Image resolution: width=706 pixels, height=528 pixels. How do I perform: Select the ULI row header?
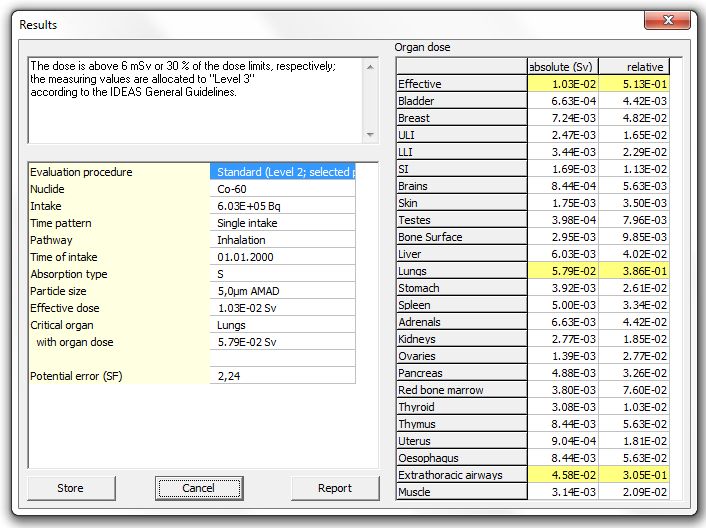[x=462, y=135]
